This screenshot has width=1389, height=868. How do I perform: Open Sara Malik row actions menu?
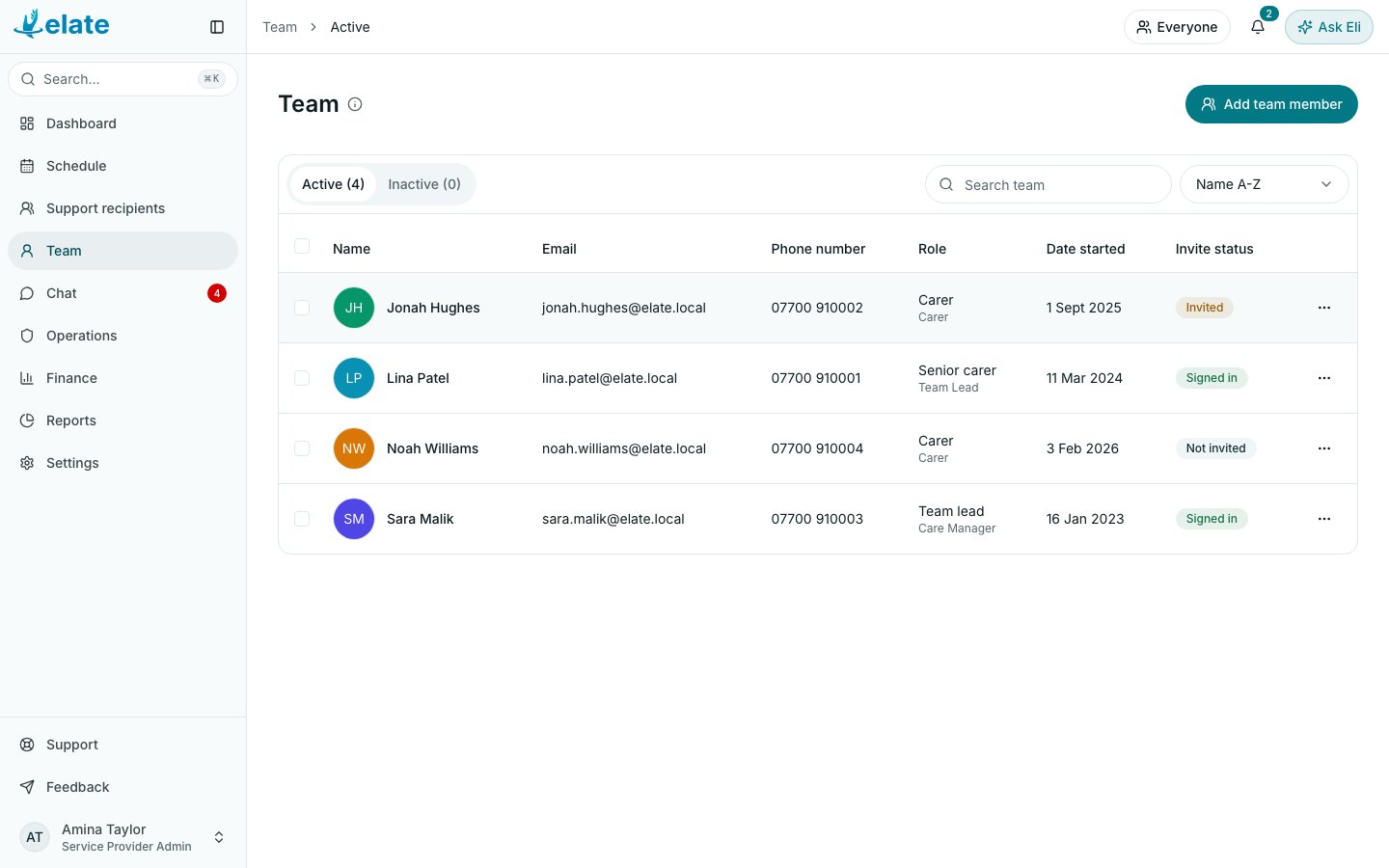(1324, 519)
